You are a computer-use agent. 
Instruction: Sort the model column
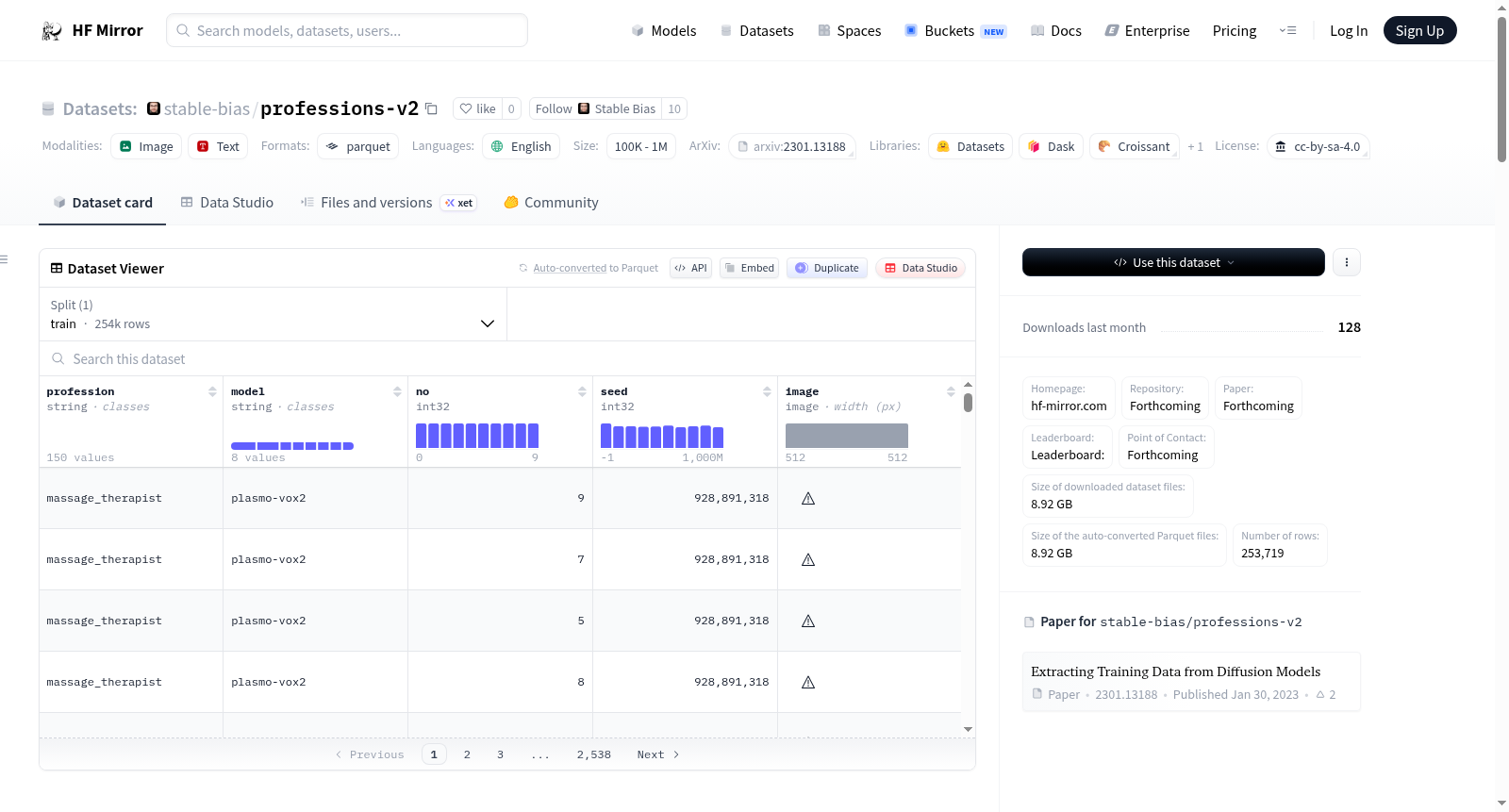[397, 391]
